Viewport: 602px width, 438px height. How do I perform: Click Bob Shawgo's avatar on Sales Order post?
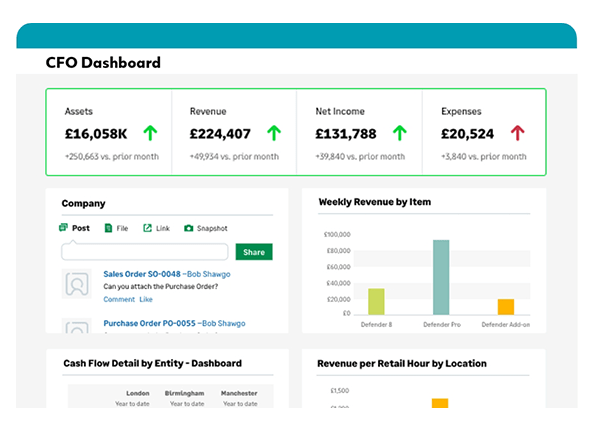77,284
